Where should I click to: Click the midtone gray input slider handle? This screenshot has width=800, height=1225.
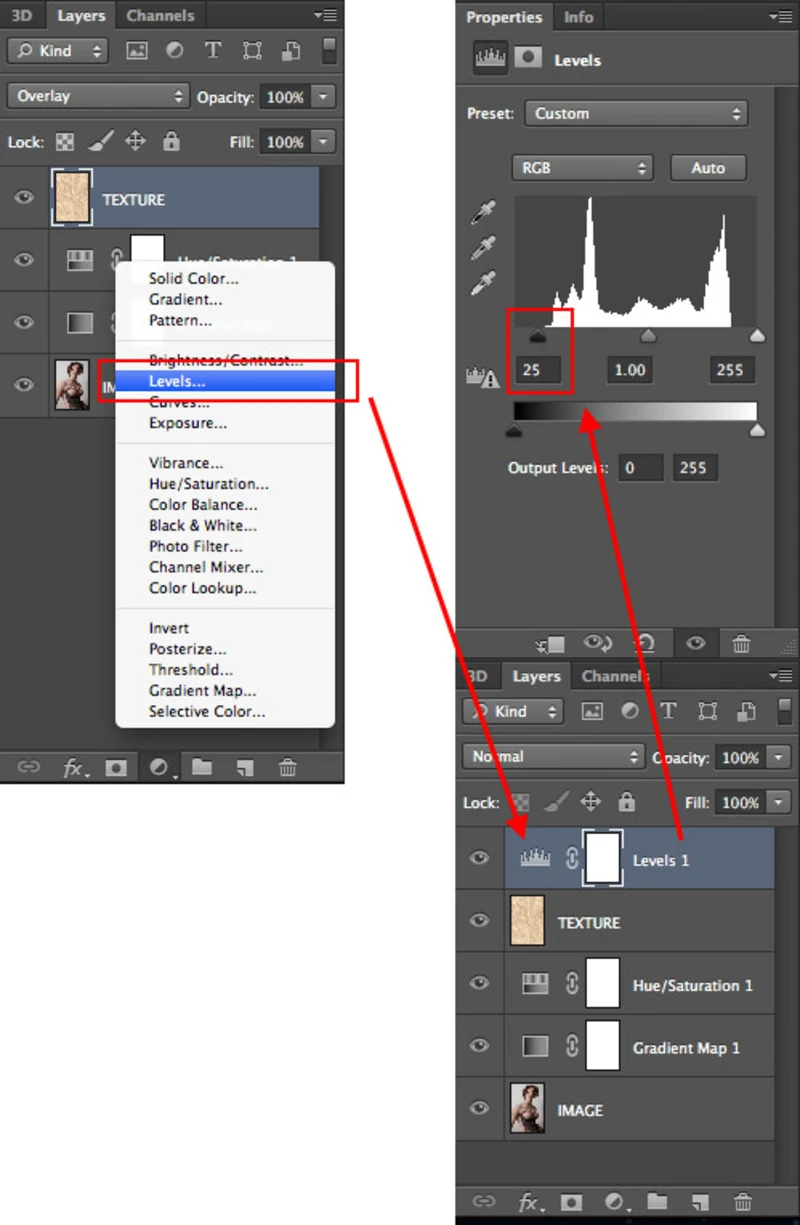click(648, 336)
